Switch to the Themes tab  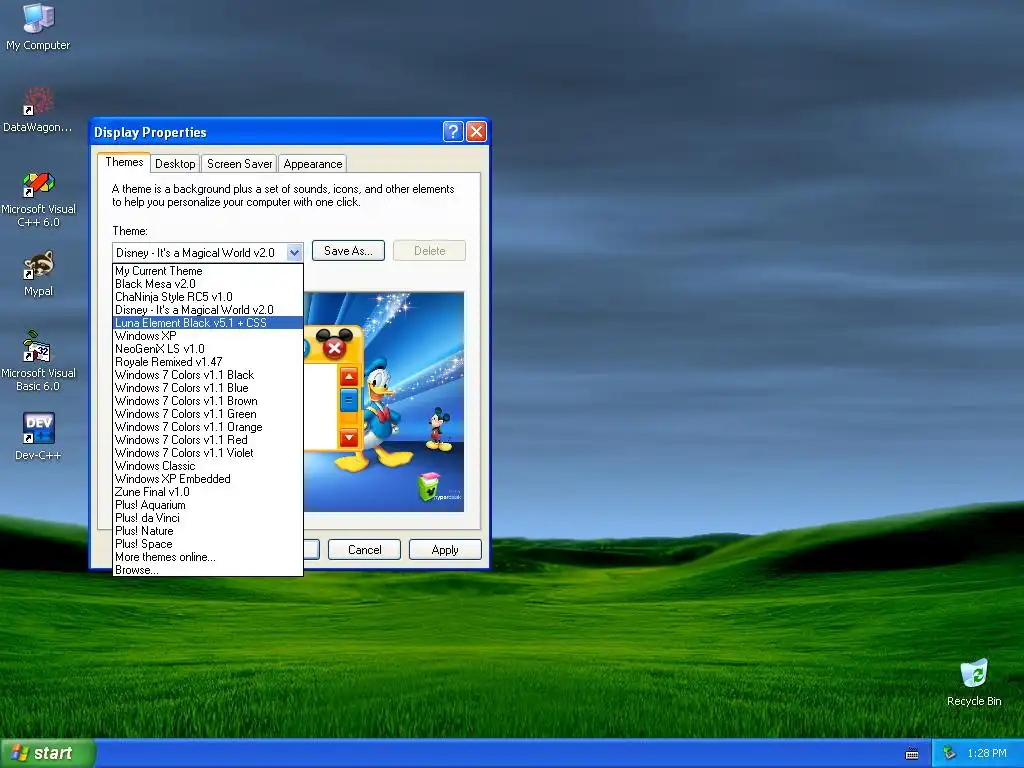click(x=124, y=162)
